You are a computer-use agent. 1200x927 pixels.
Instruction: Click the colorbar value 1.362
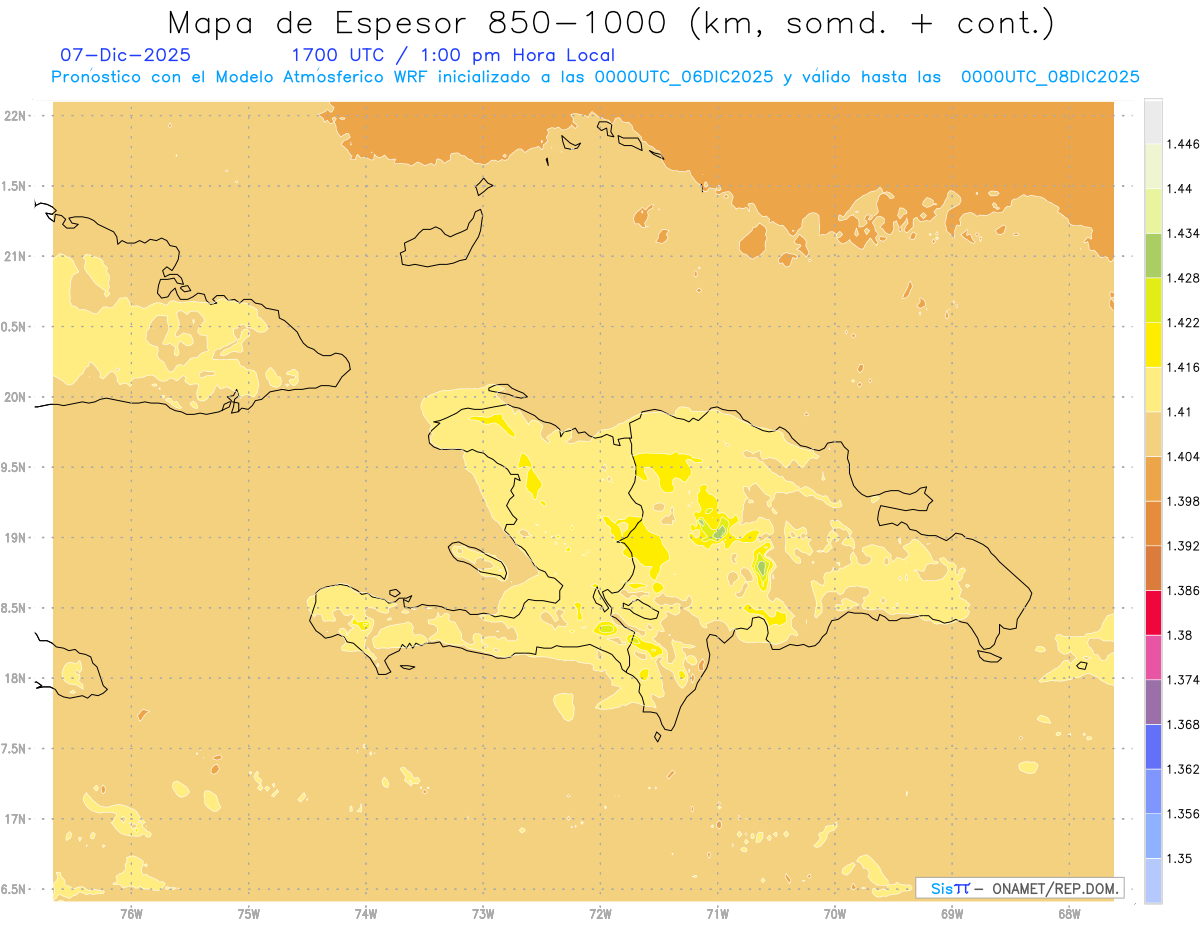point(1182,769)
